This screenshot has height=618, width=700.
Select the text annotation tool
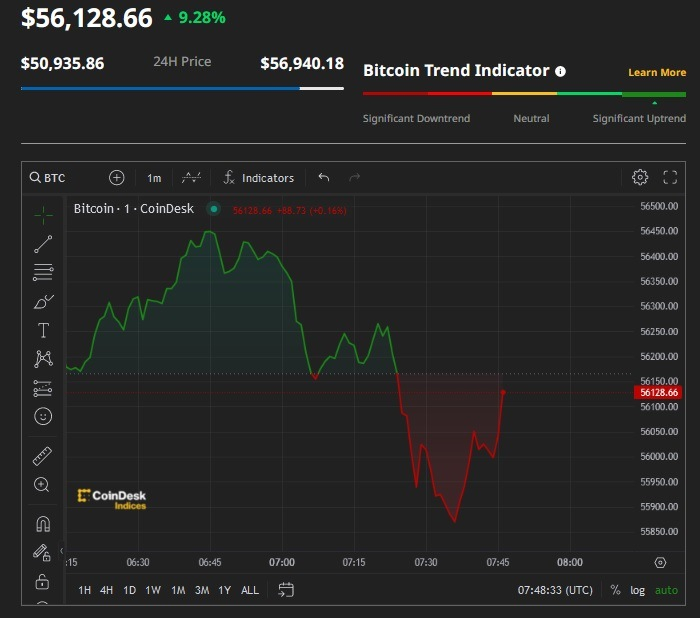(43, 330)
